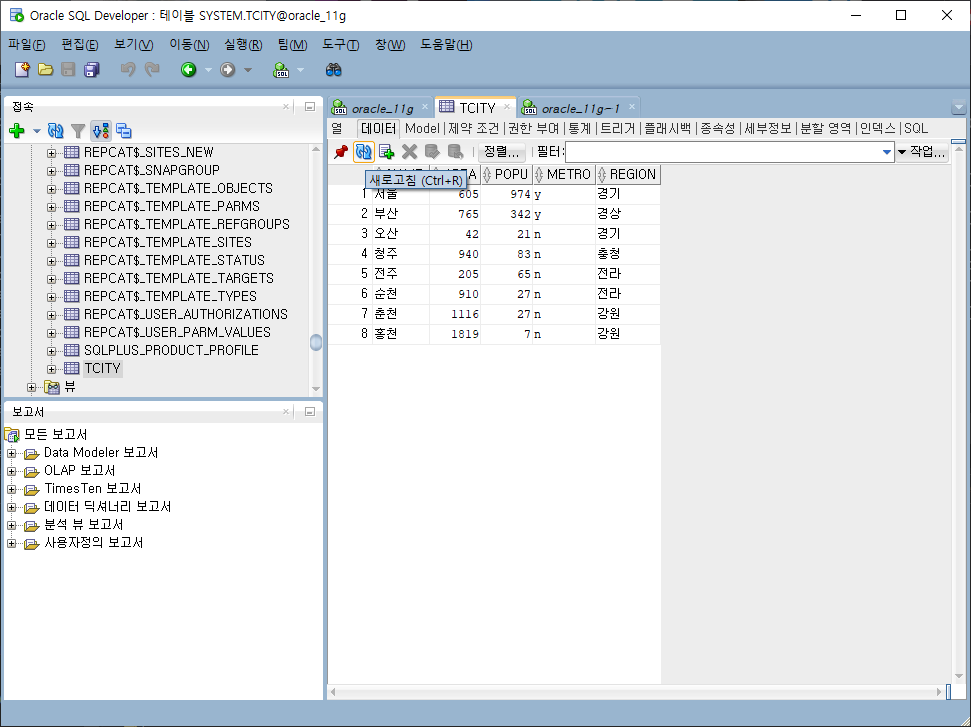Click the green Back navigation icon
Screen dimensions: 971x727
tap(189, 70)
